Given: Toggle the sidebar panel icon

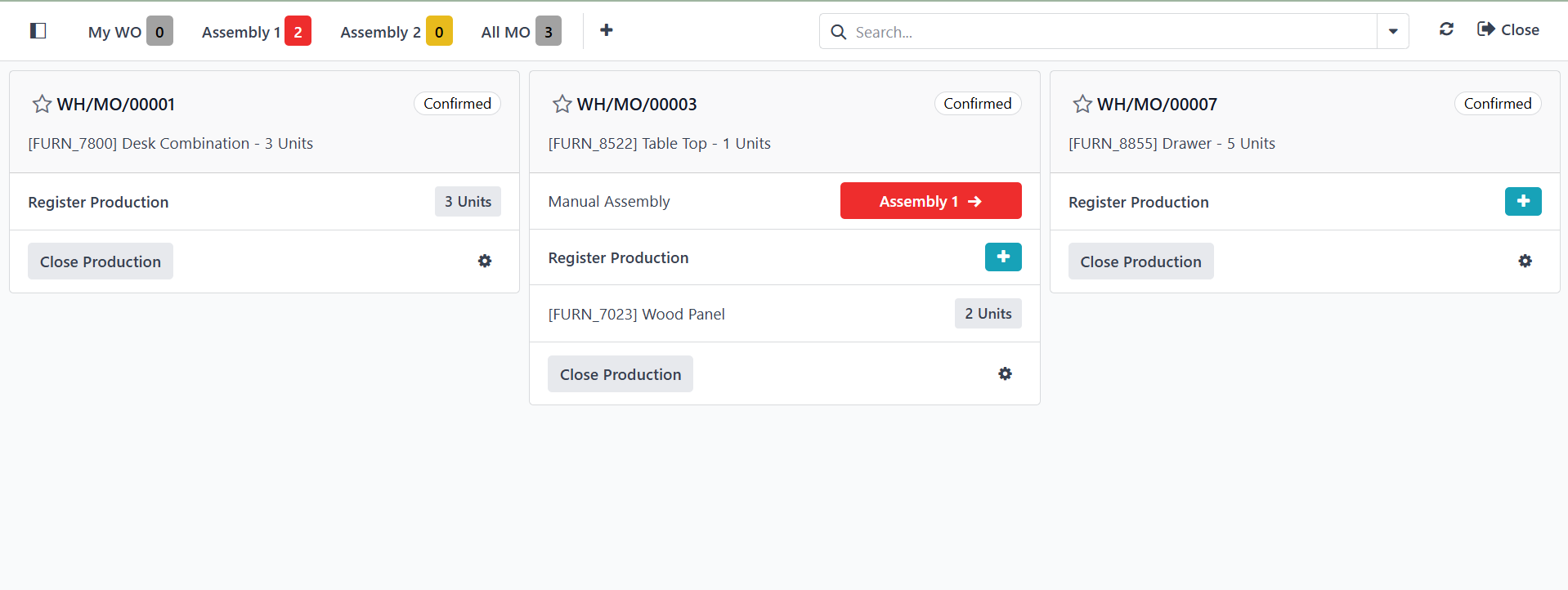Looking at the screenshot, I should point(38,31).
